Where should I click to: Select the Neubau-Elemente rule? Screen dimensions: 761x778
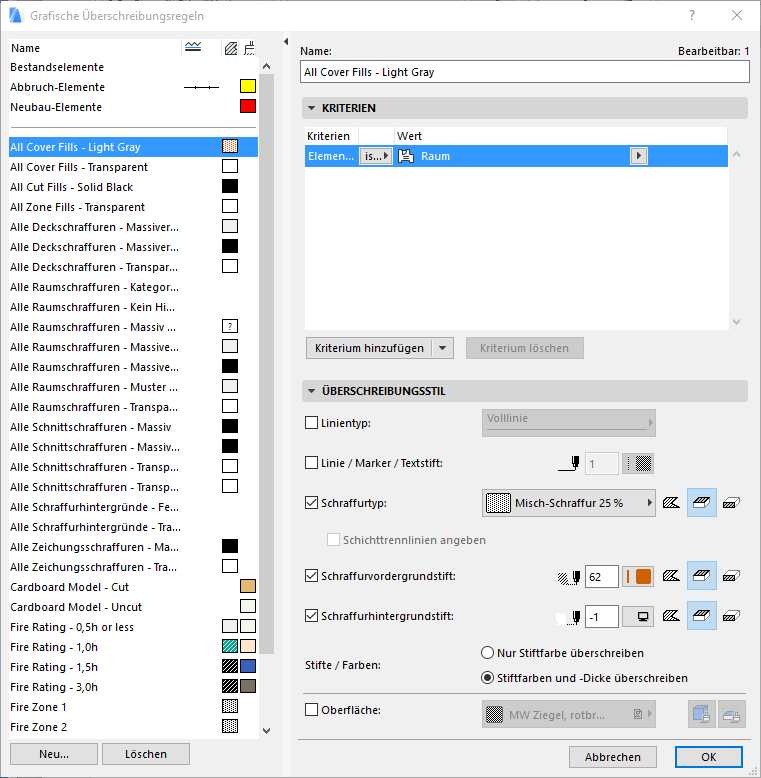(x=133, y=107)
